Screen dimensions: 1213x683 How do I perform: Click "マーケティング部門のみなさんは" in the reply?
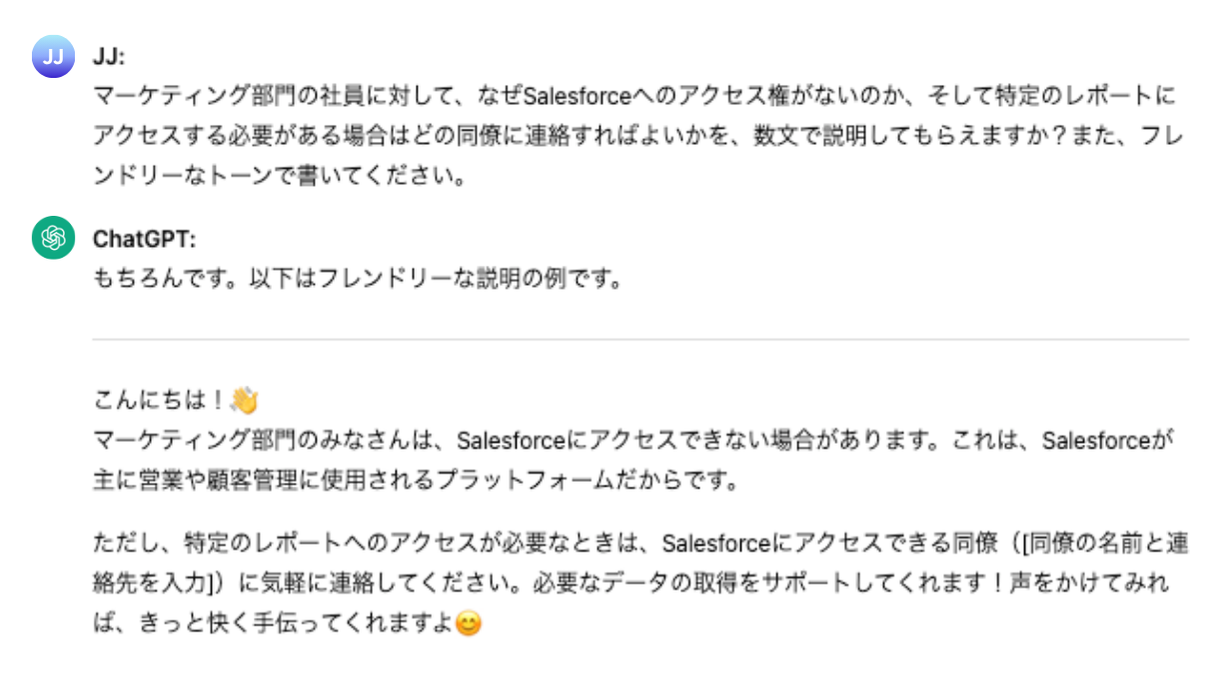click(x=260, y=440)
